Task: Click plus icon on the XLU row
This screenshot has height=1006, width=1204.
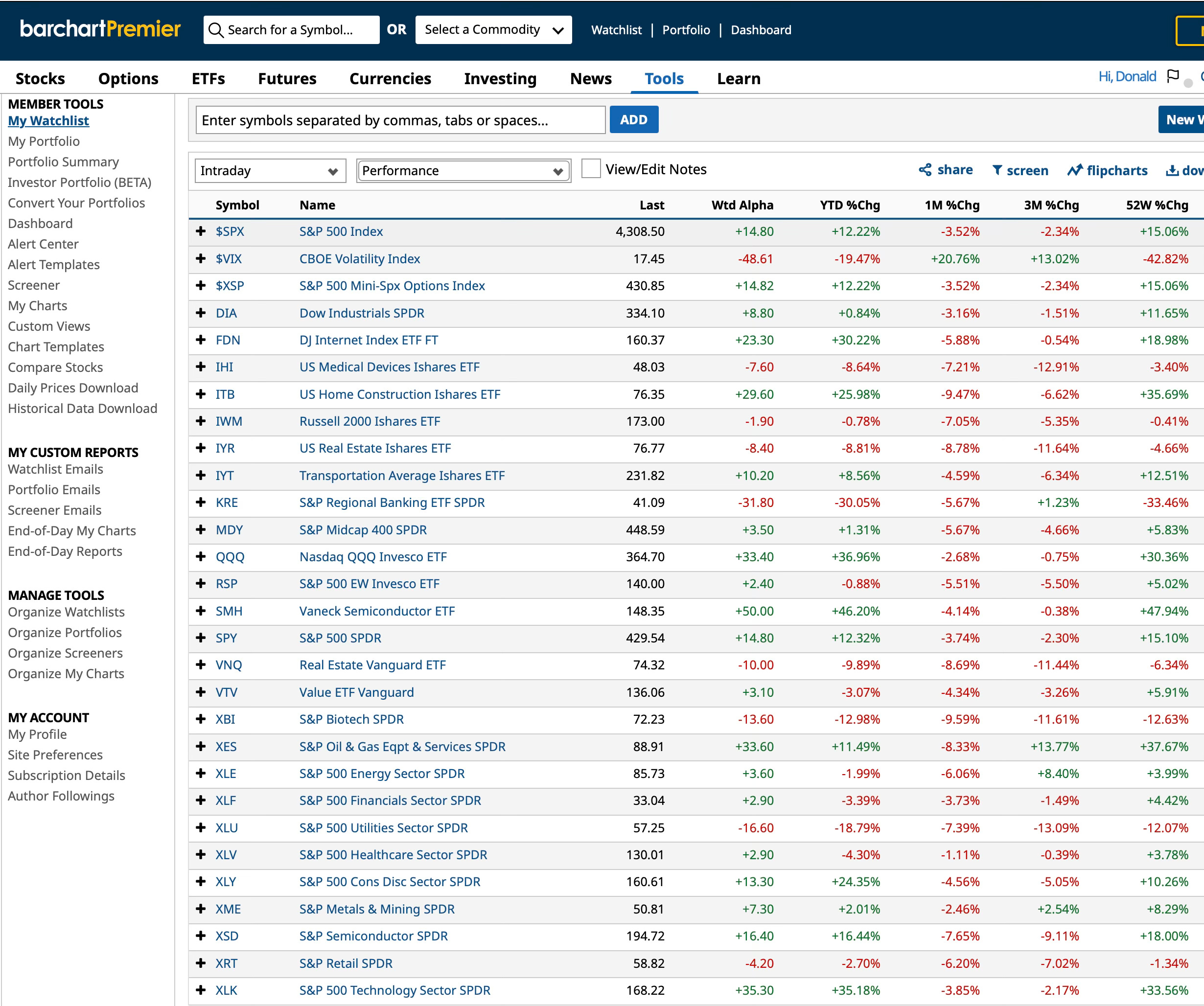Action: [x=201, y=828]
